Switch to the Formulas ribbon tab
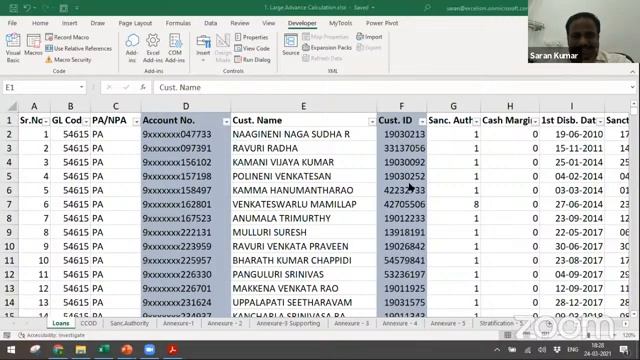 click(x=178, y=23)
